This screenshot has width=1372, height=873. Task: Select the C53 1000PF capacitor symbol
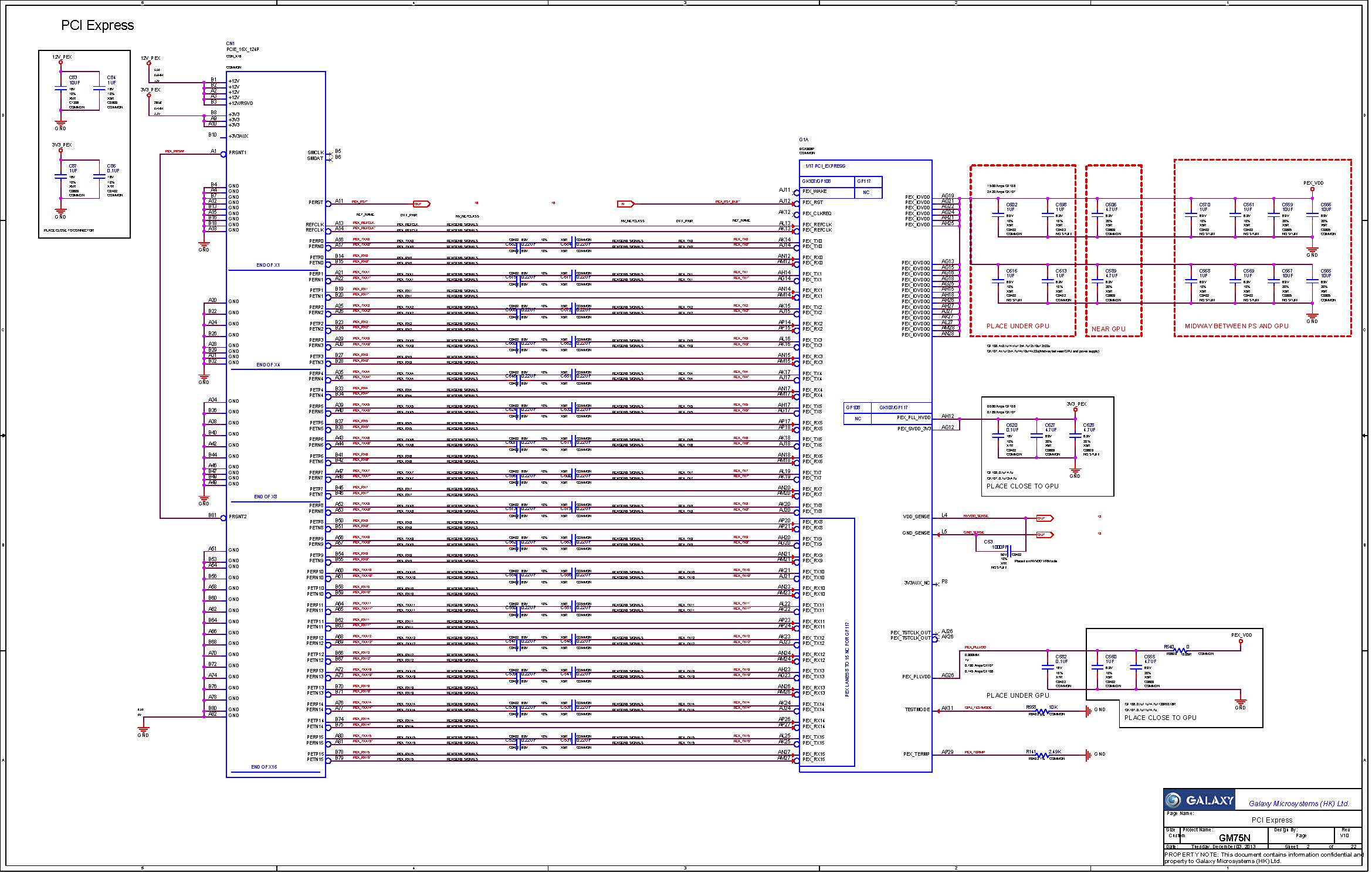(1009, 552)
